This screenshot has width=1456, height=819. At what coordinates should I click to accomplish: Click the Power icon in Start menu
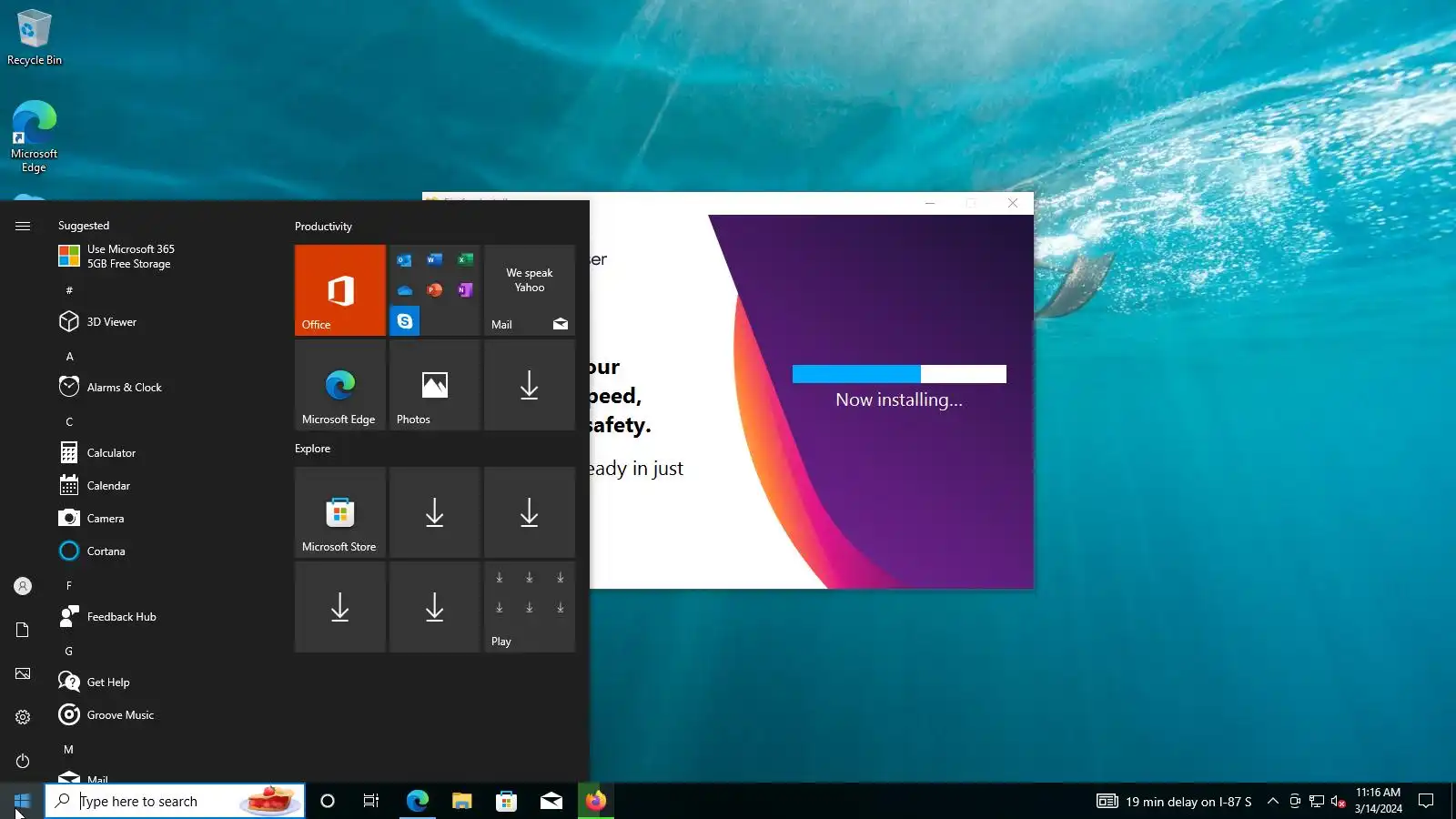pyautogui.click(x=23, y=761)
